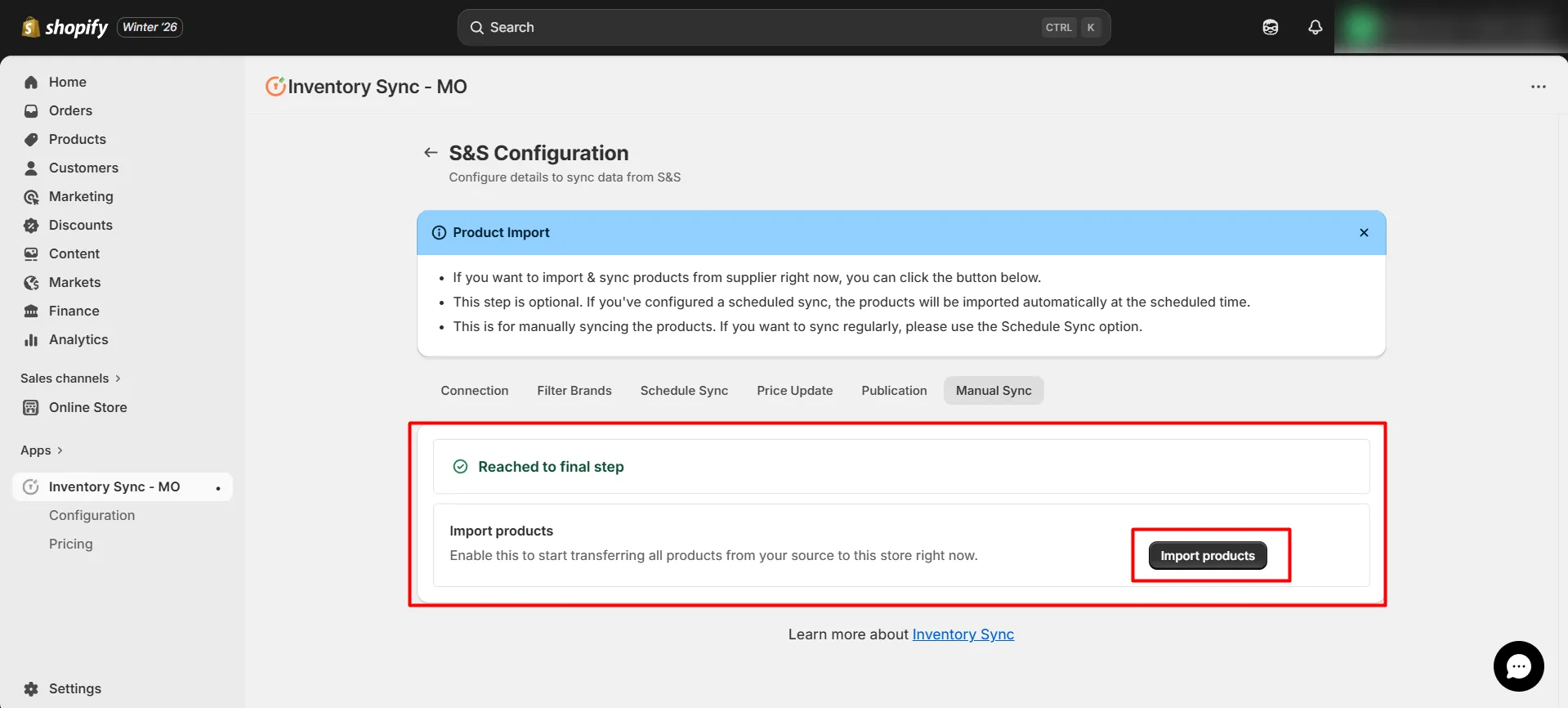The width and height of the screenshot is (1568, 708).
Task: Open the notifications bell
Action: click(1315, 27)
